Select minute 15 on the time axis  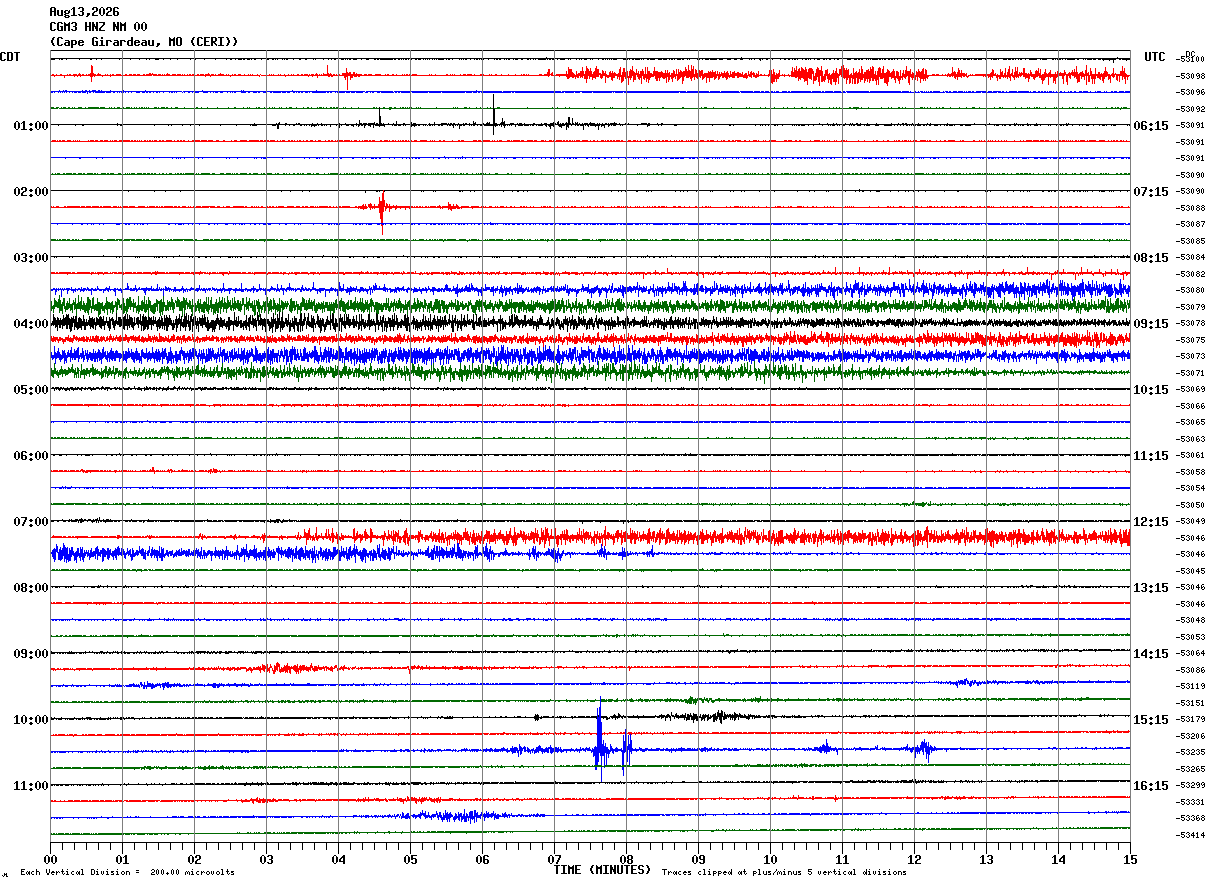pos(1130,859)
